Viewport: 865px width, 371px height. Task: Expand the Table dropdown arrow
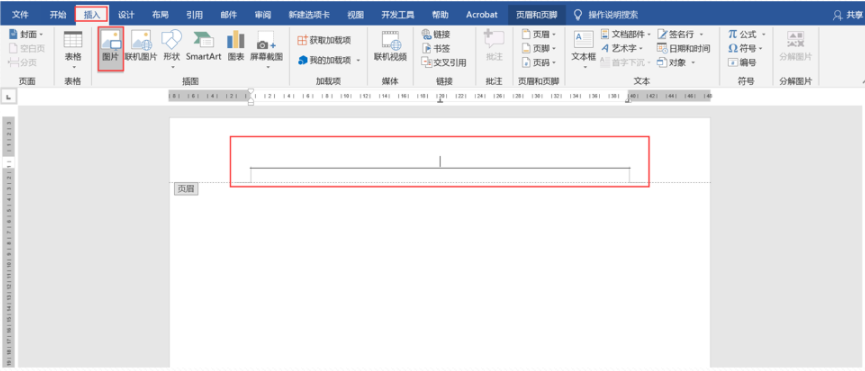(x=73, y=67)
